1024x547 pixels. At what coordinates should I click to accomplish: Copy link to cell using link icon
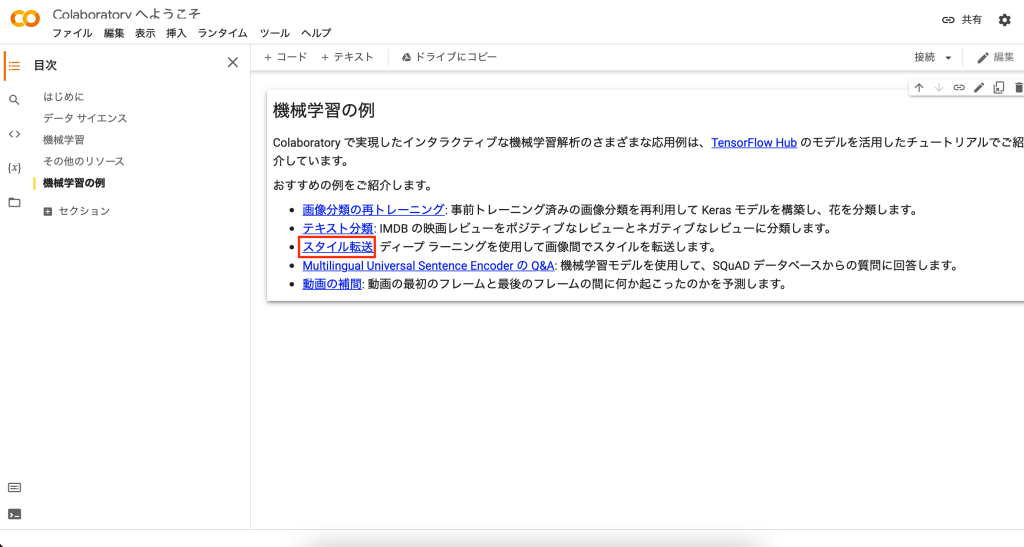(958, 88)
